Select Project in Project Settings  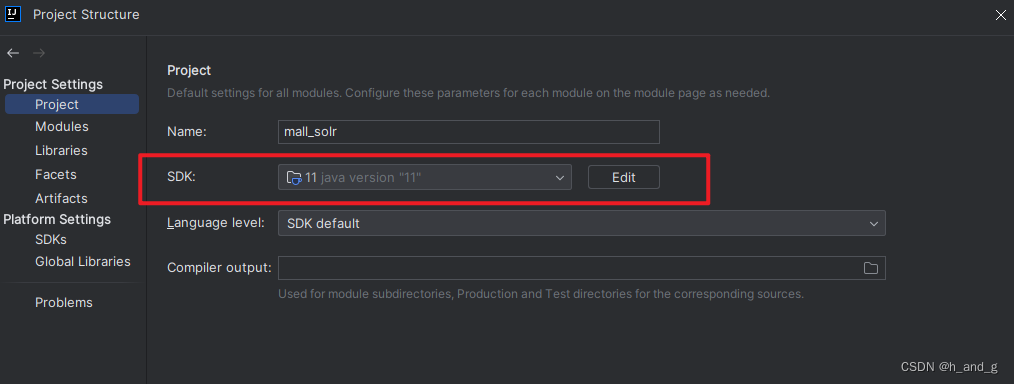72,104
